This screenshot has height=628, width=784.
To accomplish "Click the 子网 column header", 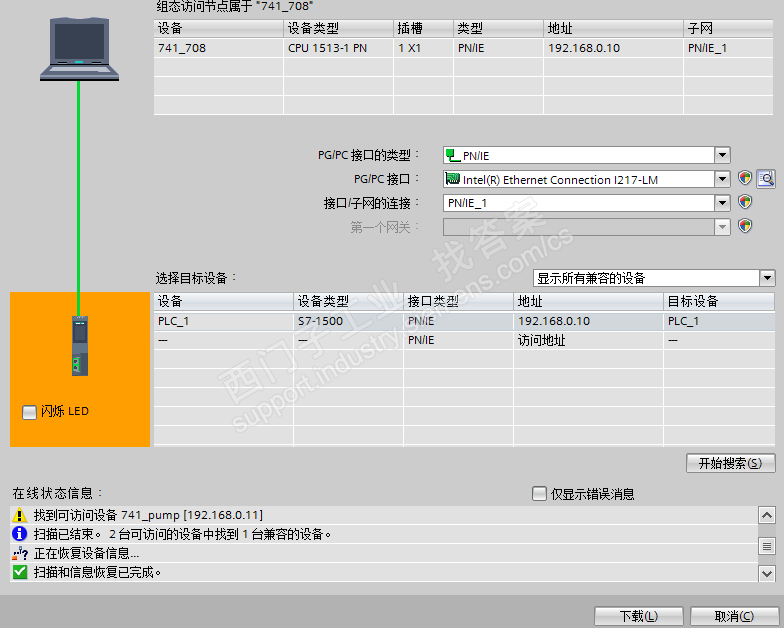I will pyautogui.click(x=728, y=28).
